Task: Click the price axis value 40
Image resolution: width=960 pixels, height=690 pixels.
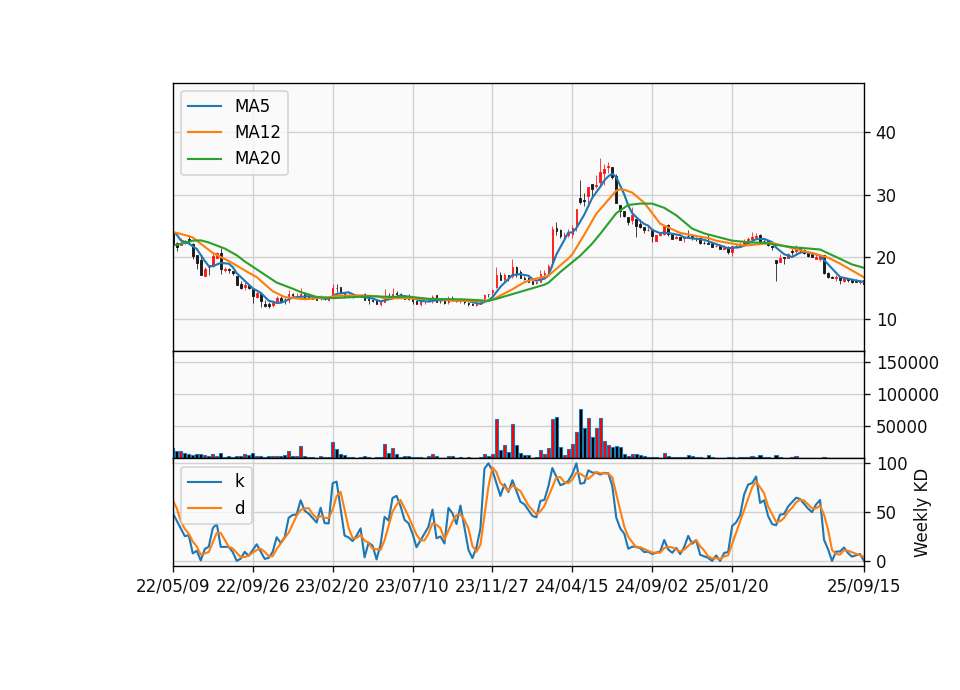Action: pos(885,133)
